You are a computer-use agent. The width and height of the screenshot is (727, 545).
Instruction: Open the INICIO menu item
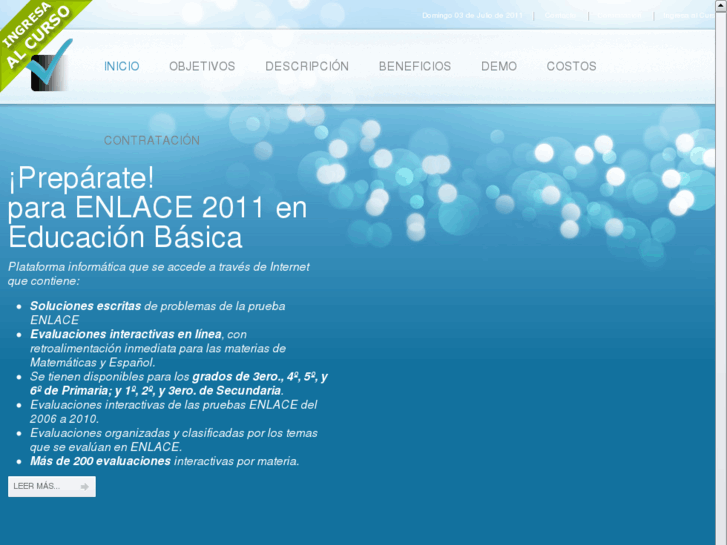(x=121, y=66)
